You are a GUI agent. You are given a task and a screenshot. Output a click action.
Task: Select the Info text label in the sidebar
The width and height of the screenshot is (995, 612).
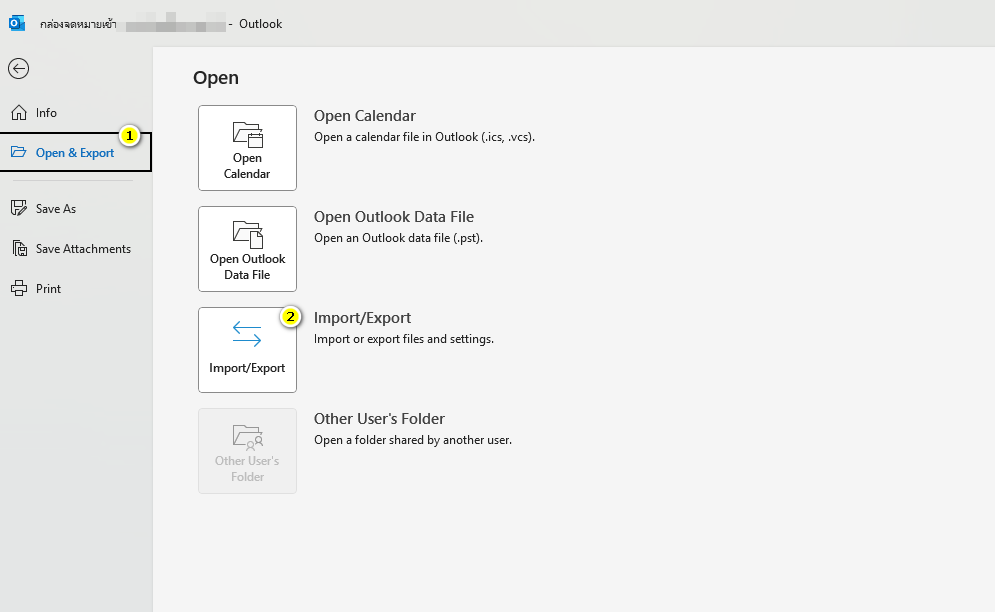click(x=46, y=113)
